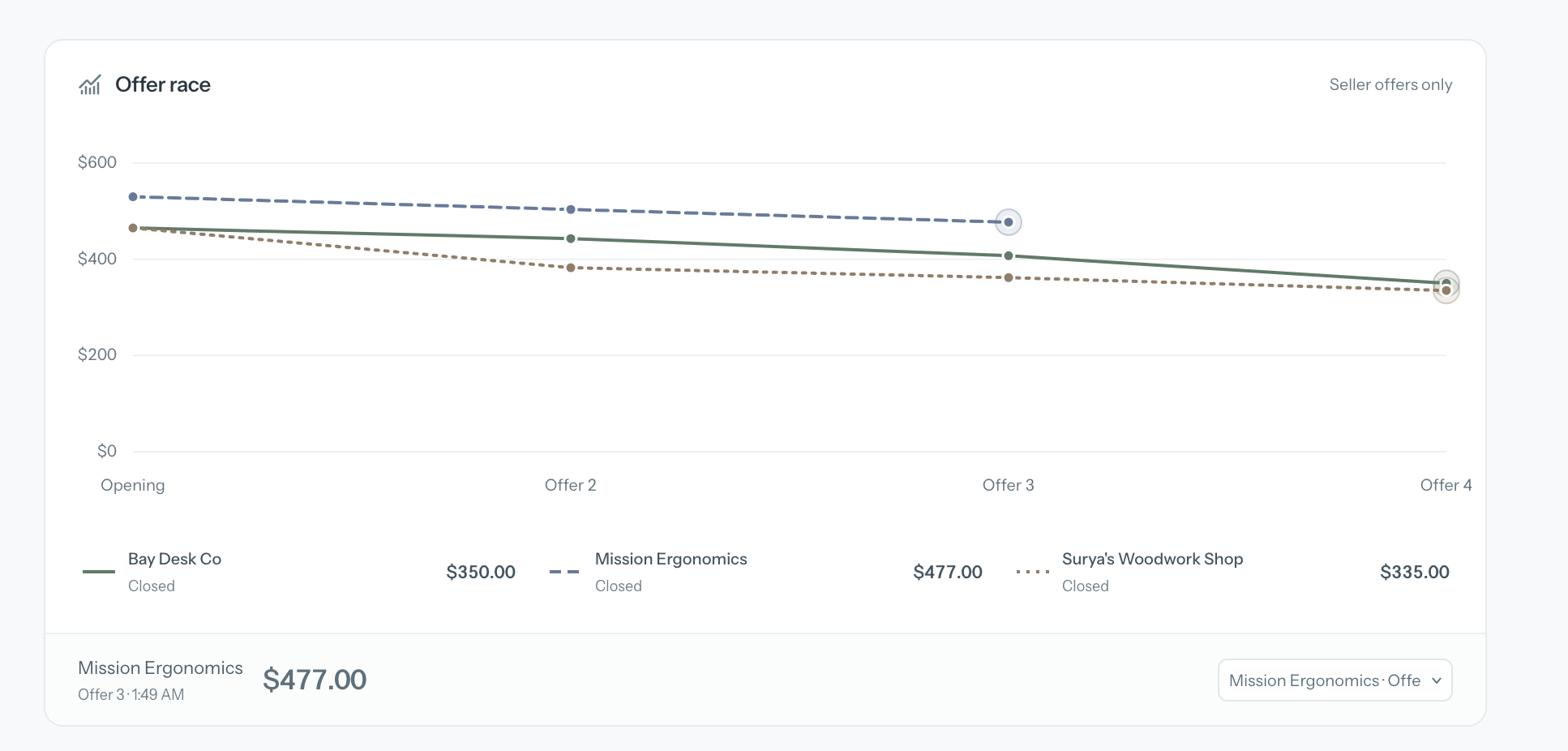Image resolution: width=1568 pixels, height=751 pixels.
Task: Click the Mission Ergonomics legend entry
Action: (766, 572)
